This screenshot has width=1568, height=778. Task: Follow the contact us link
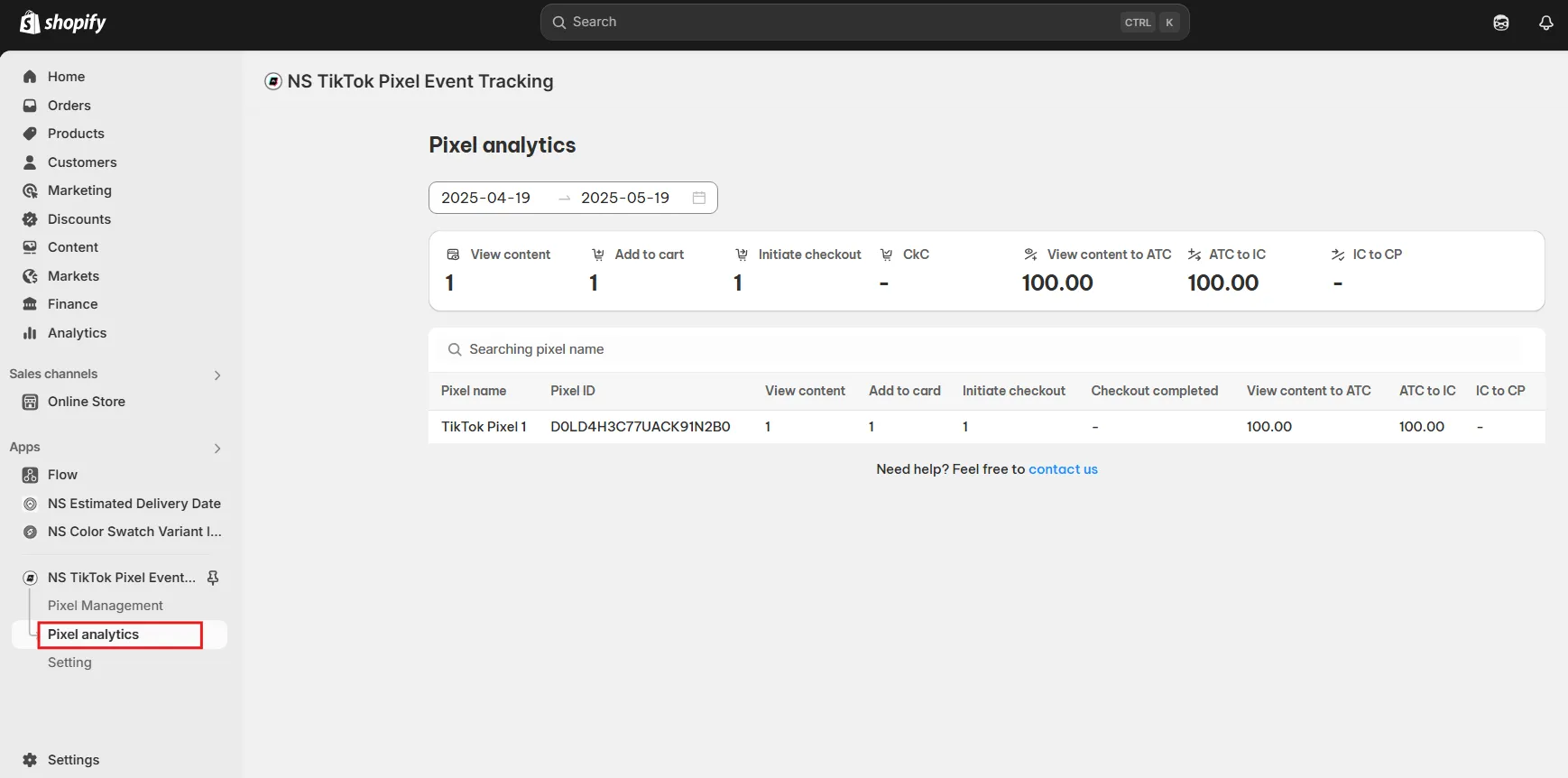click(x=1063, y=469)
